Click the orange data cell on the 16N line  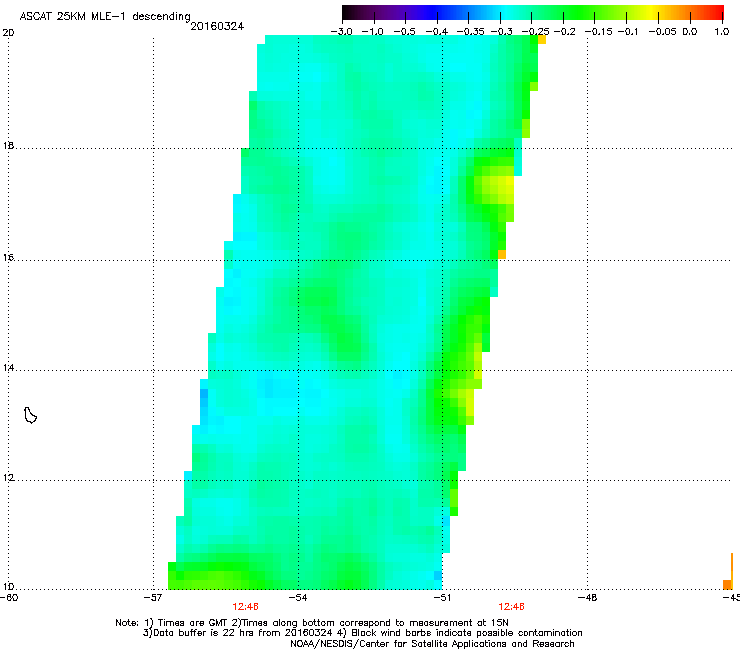coord(502,254)
